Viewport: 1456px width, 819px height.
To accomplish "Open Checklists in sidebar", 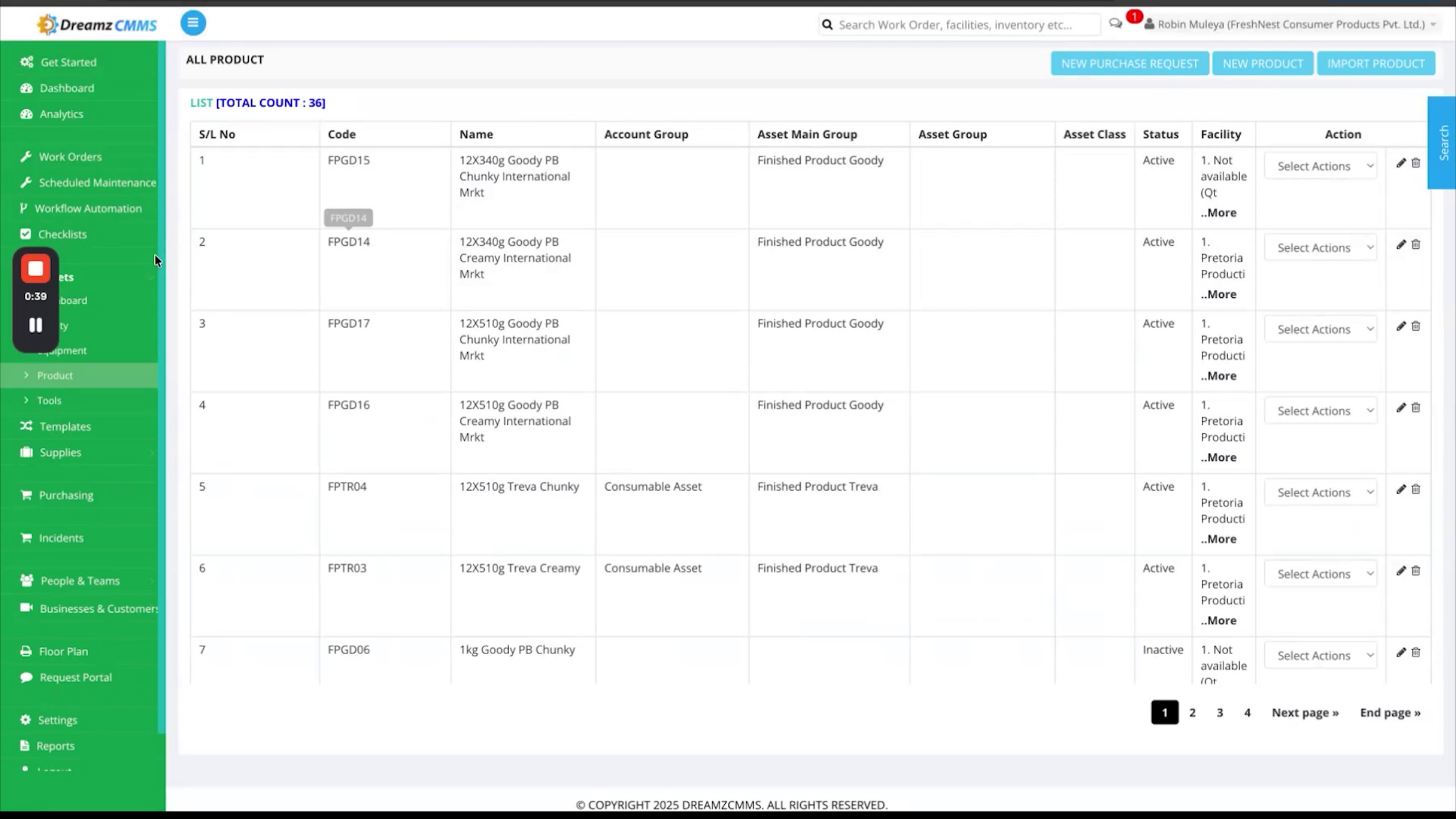I will (62, 234).
